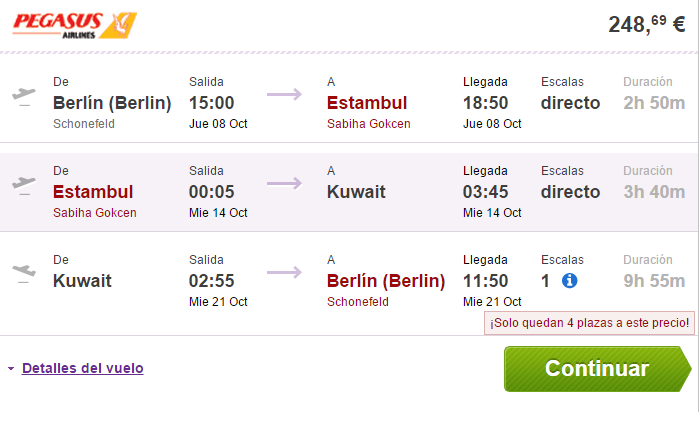Screen dimensions: 700x422
Task: Expand the Detalles del vuelo triangle
Action: pyautogui.click(x=11, y=369)
